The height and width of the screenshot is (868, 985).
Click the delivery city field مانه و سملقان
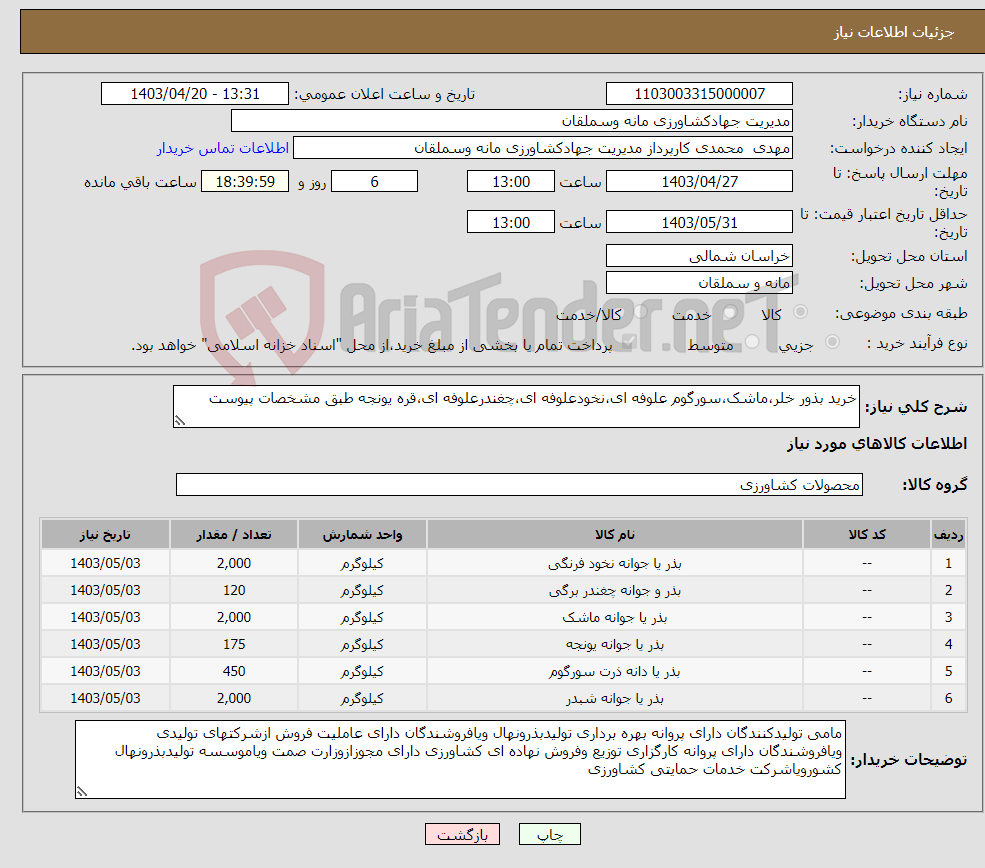pos(699,283)
